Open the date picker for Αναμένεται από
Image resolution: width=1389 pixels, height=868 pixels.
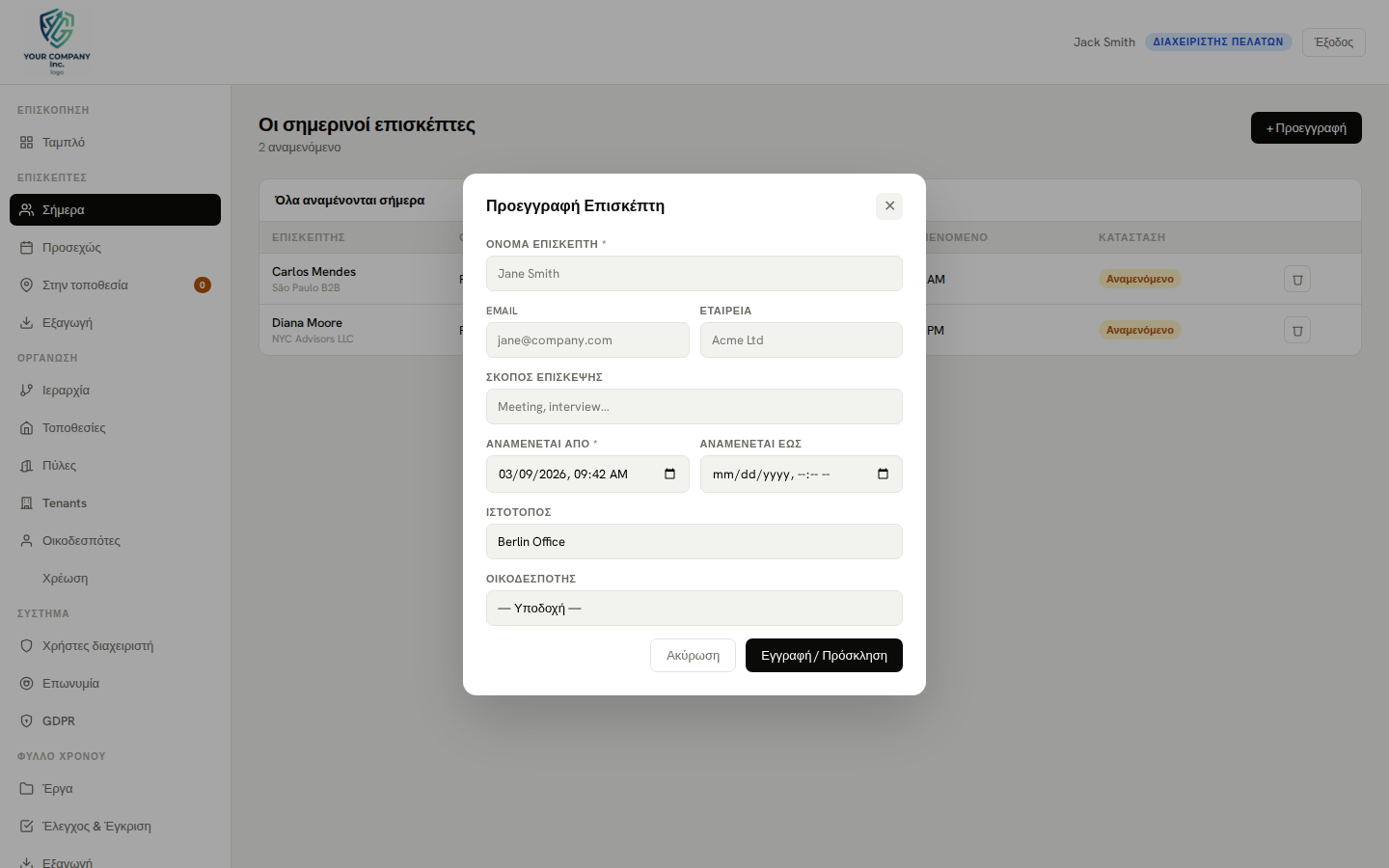pyautogui.click(x=669, y=474)
